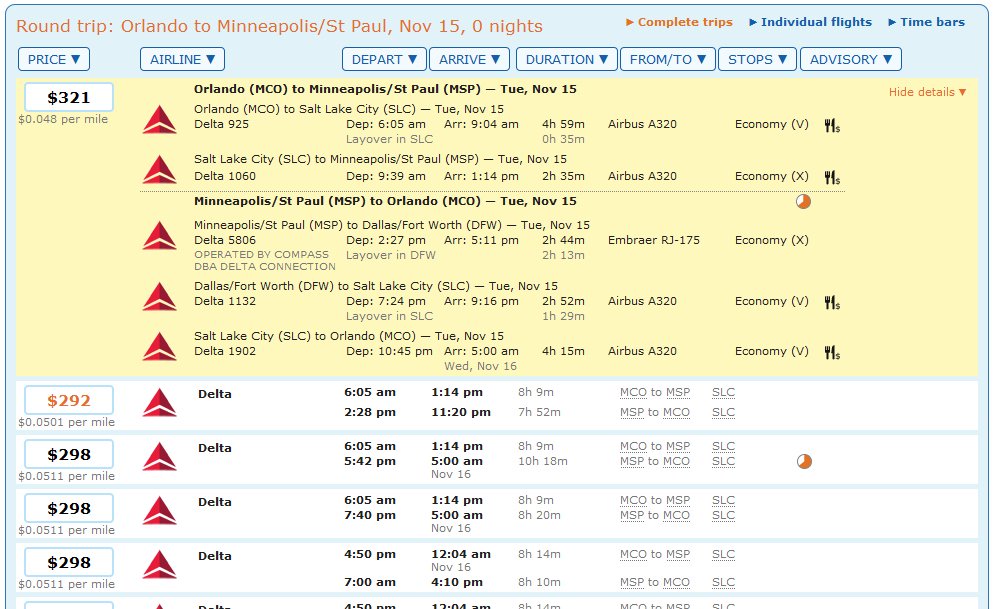1003x609 pixels.
Task: Click the SLC stop link in the $292 outbound row
Action: tap(723, 393)
